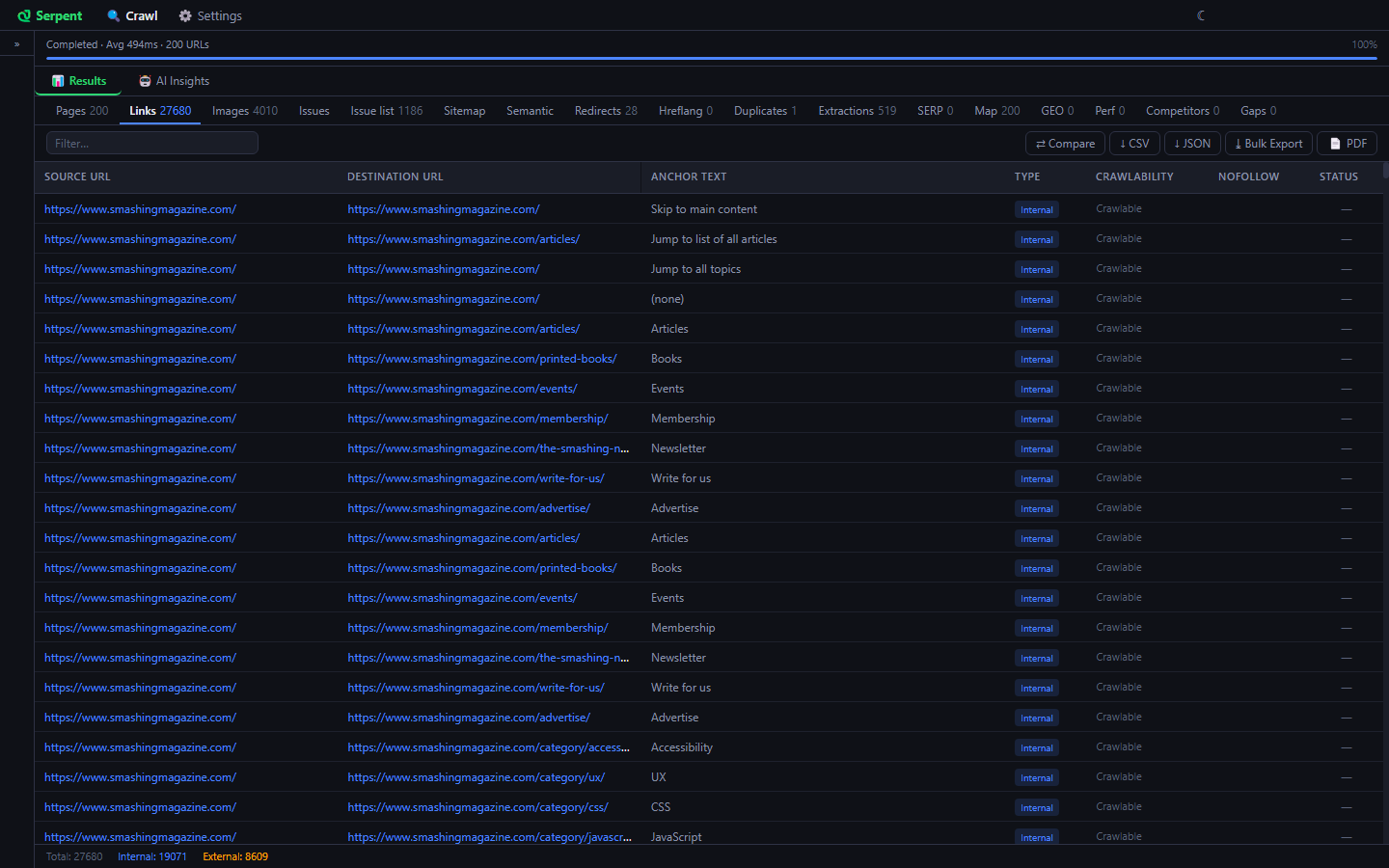Open the Duplicates tab
This screenshot has width=1389, height=868.
click(x=765, y=111)
